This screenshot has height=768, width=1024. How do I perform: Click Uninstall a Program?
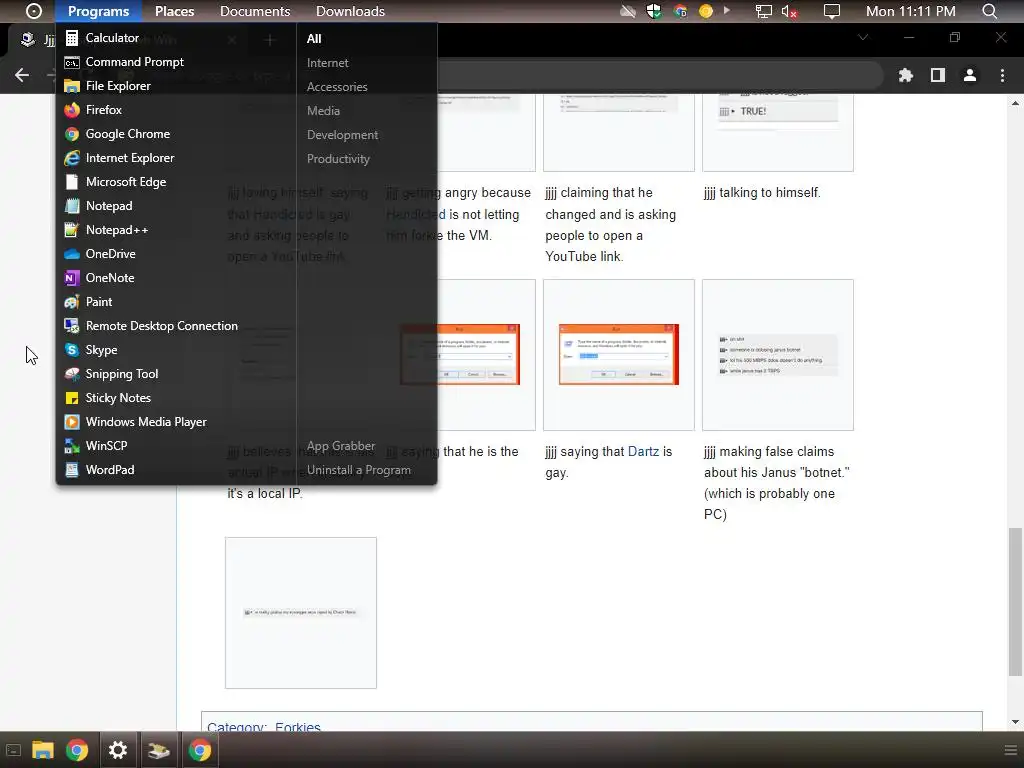[359, 470]
